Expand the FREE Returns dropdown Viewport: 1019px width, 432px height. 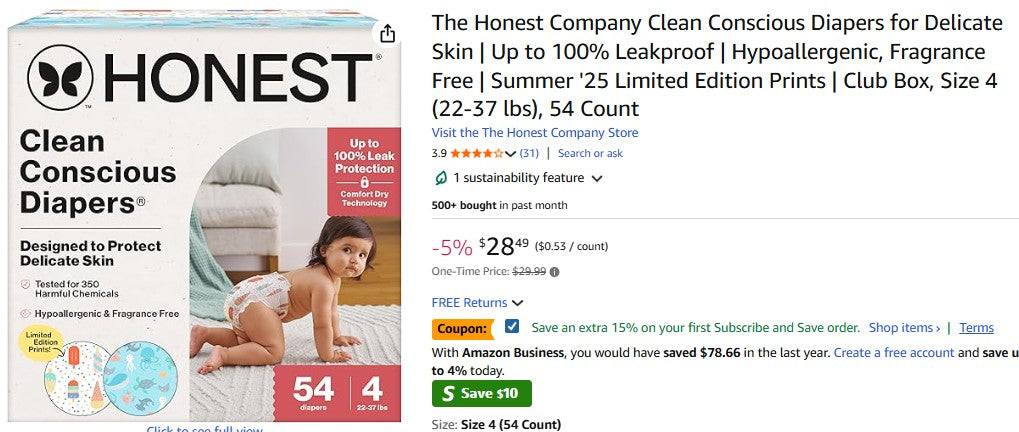pos(518,303)
